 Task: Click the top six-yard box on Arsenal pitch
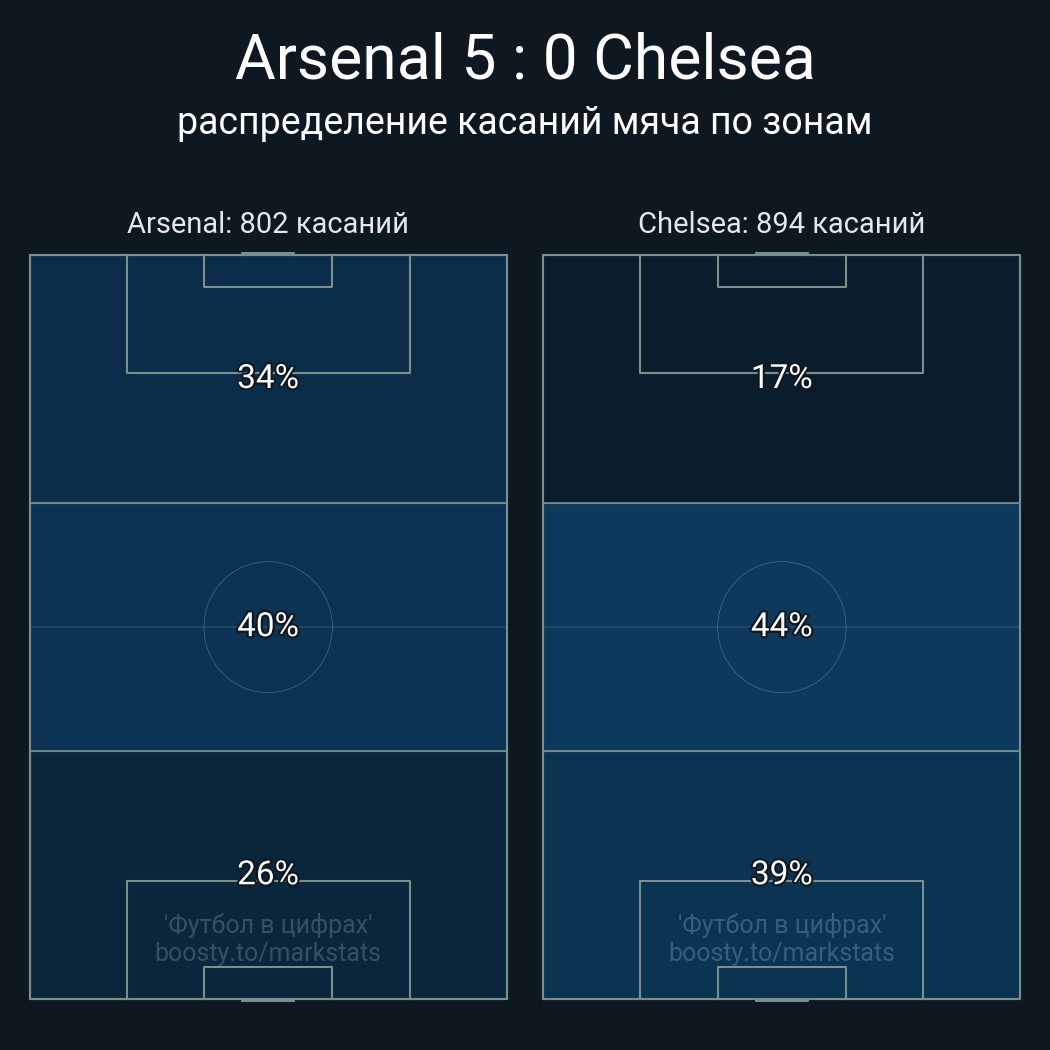(268, 271)
